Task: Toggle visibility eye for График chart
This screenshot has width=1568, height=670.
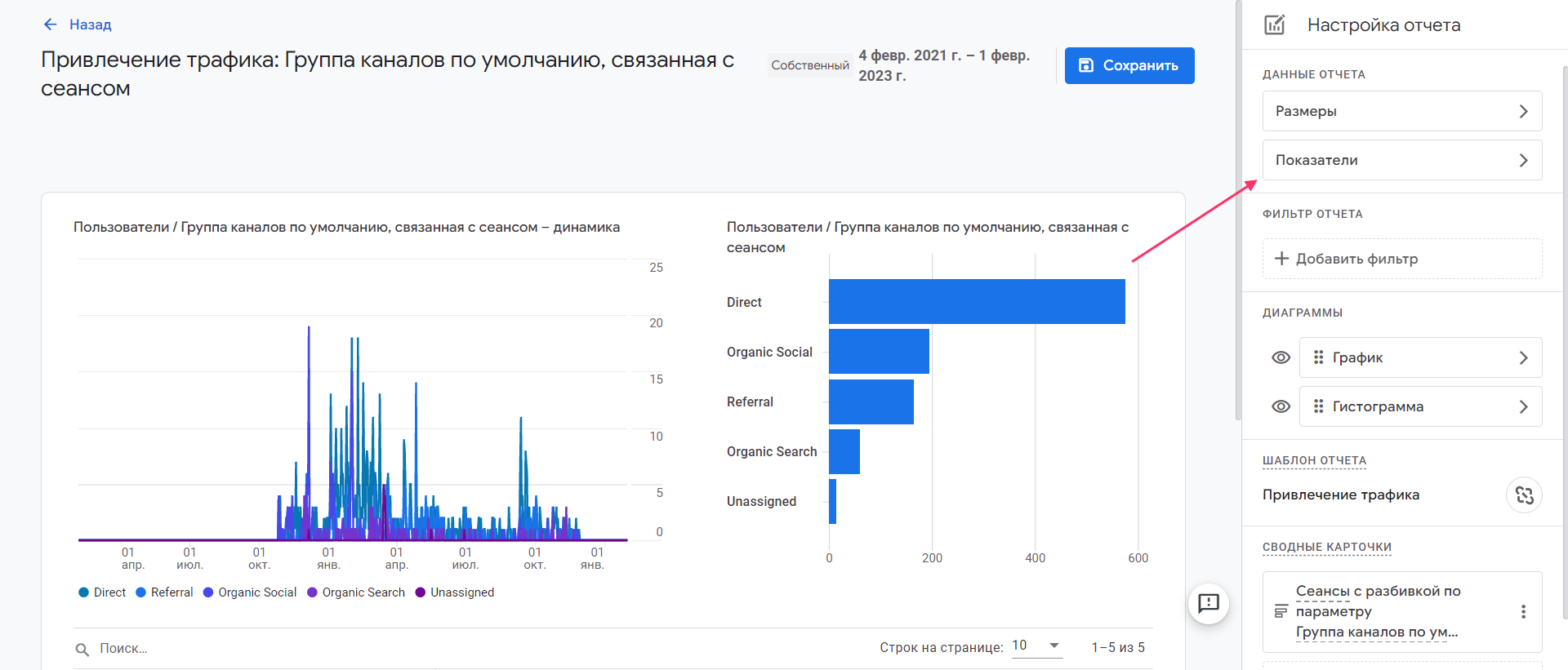Action: 1281,357
